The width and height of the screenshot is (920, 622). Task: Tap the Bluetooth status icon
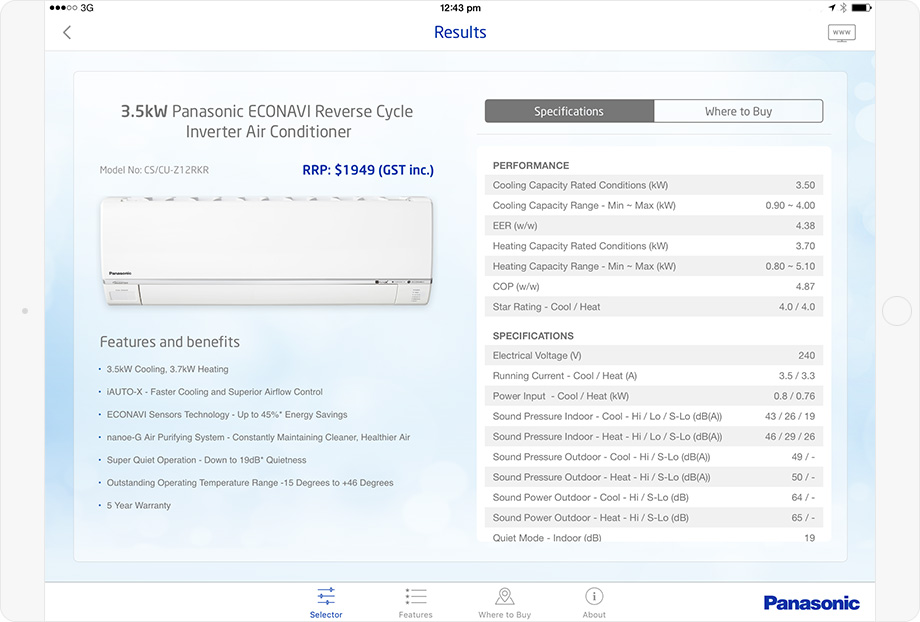click(x=843, y=8)
